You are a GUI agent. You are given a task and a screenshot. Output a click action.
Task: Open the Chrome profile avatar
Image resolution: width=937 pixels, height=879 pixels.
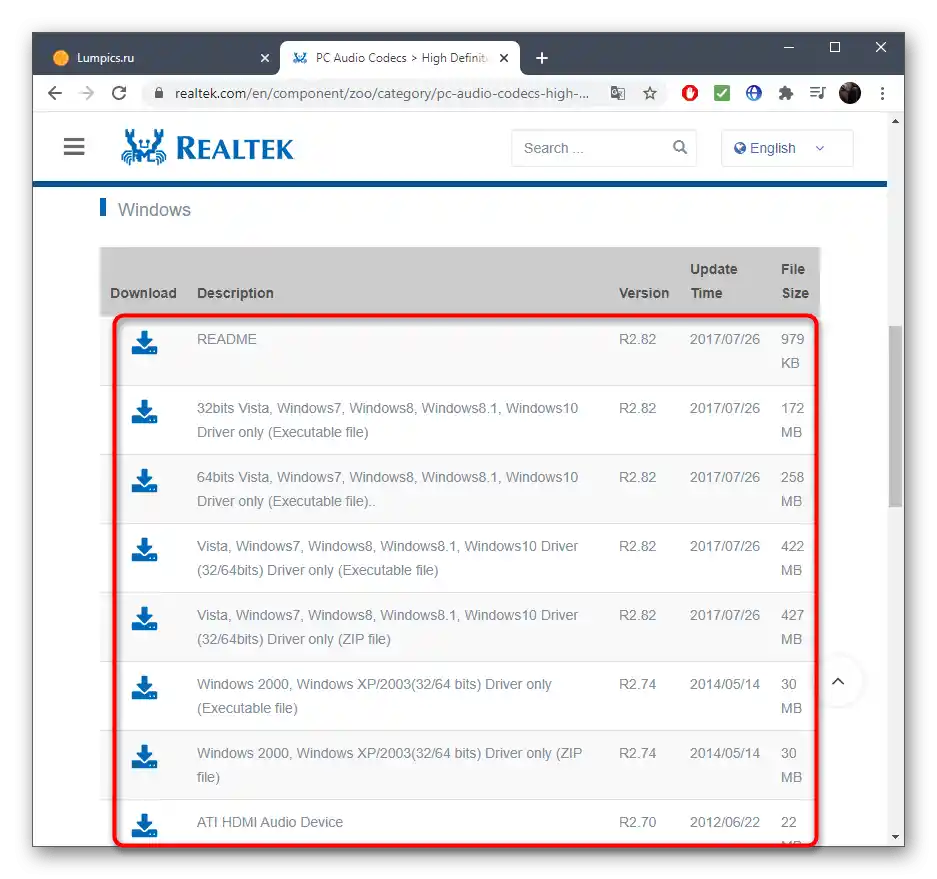tap(850, 93)
